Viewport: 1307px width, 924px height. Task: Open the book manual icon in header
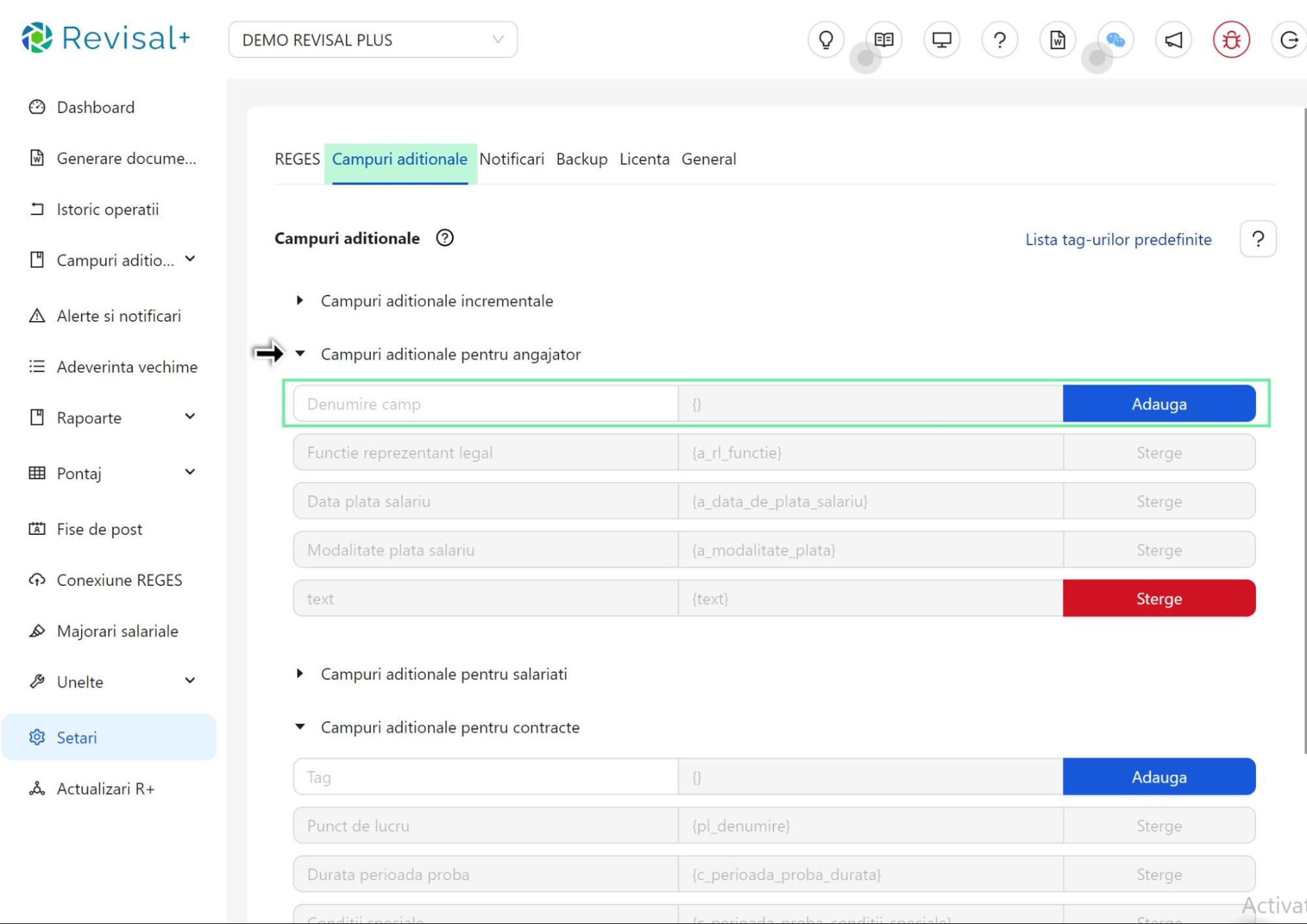884,40
